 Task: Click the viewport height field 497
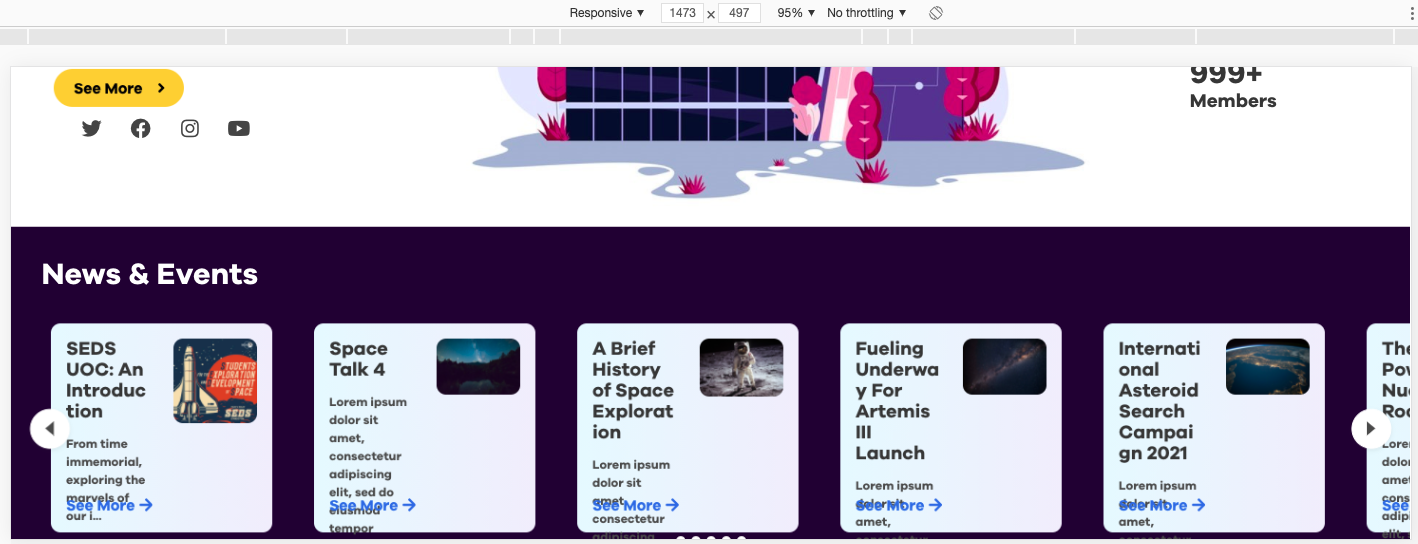click(739, 13)
